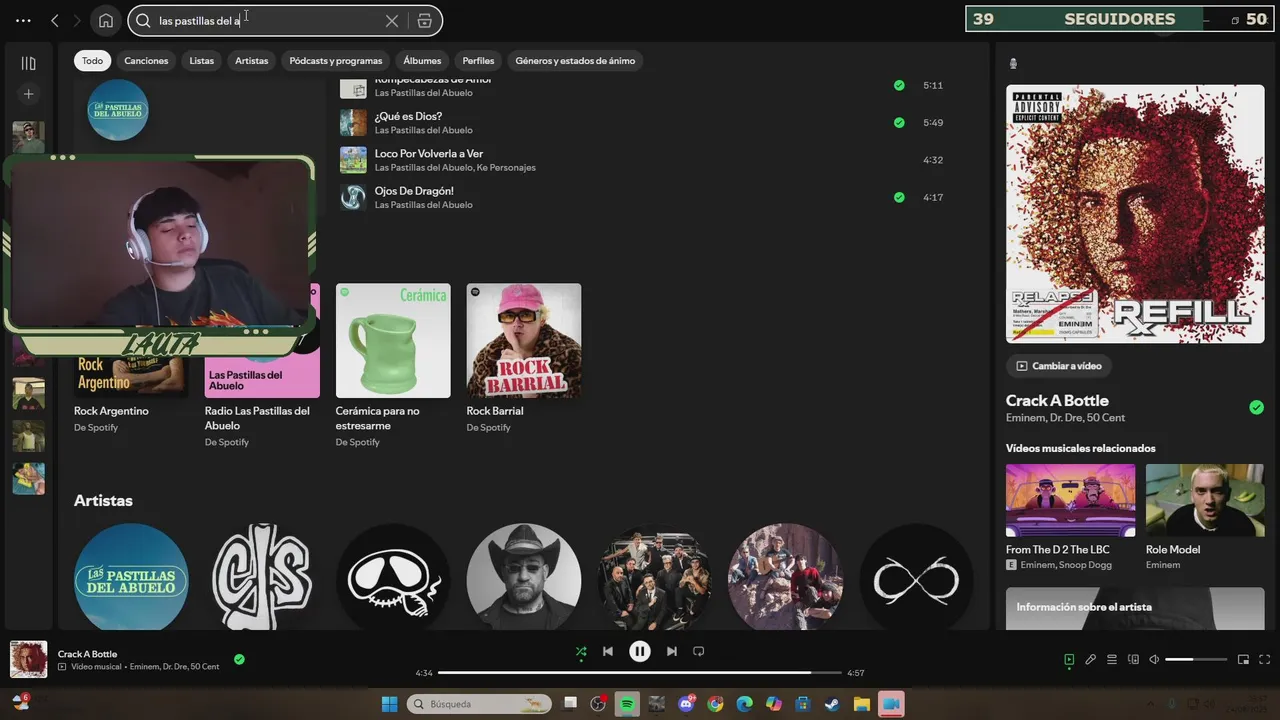The height and width of the screenshot is (720, 1280).
Task: Adjust the volume slider
Action: 1196,660
